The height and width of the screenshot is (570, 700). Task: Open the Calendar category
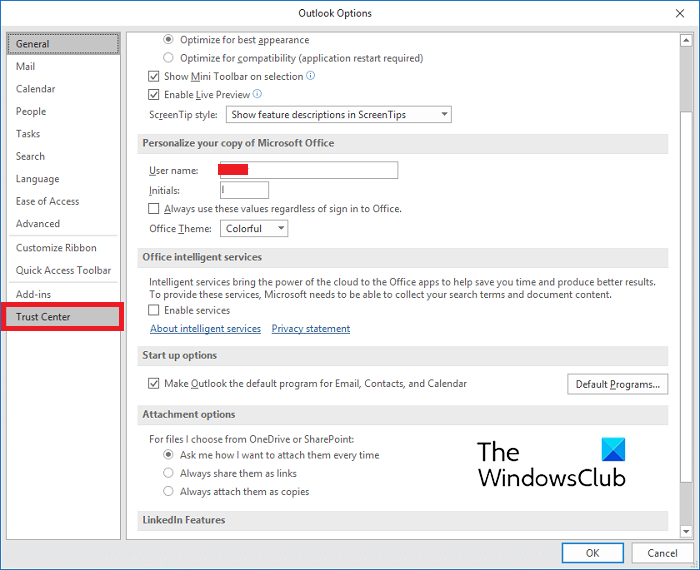[63, 88]
